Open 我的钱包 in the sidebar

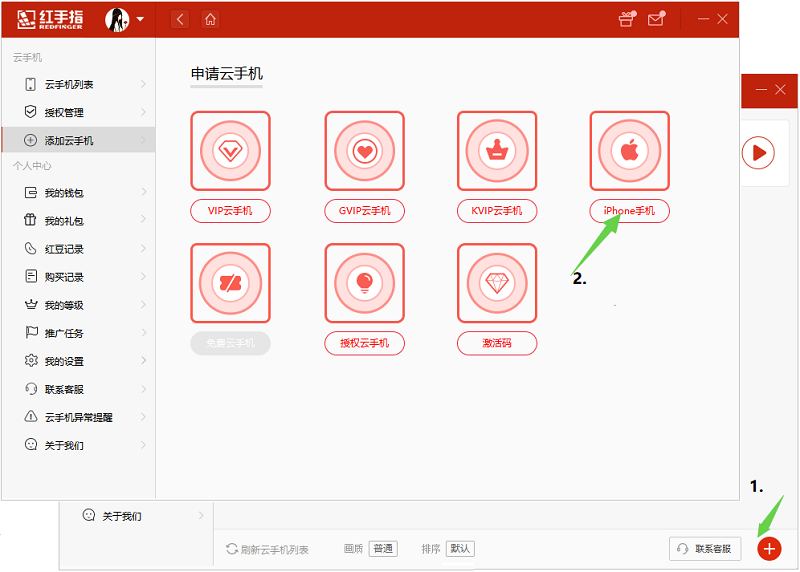coord(79,193)
